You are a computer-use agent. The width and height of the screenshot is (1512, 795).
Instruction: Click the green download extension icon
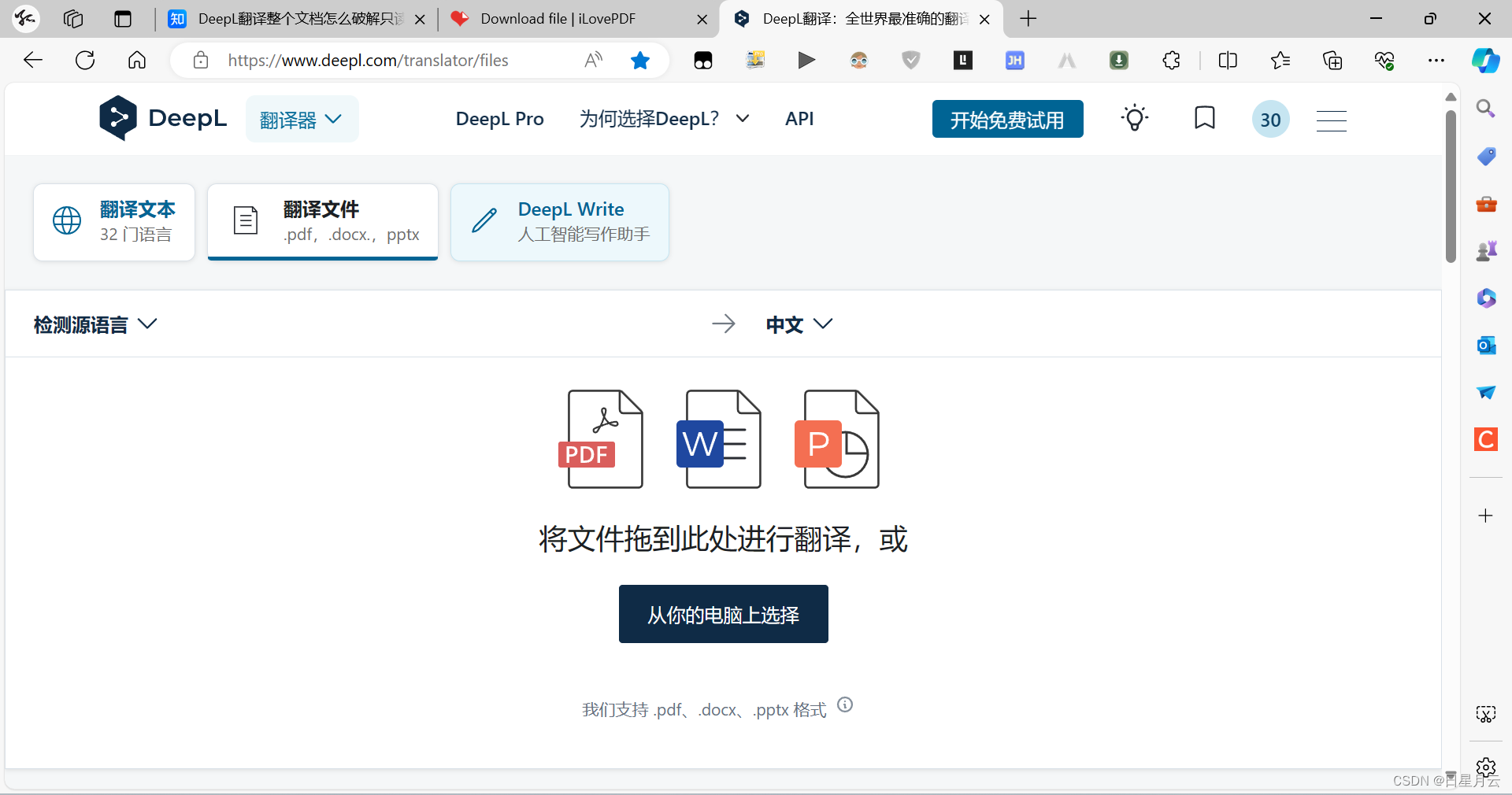[x=1119, y=60]
